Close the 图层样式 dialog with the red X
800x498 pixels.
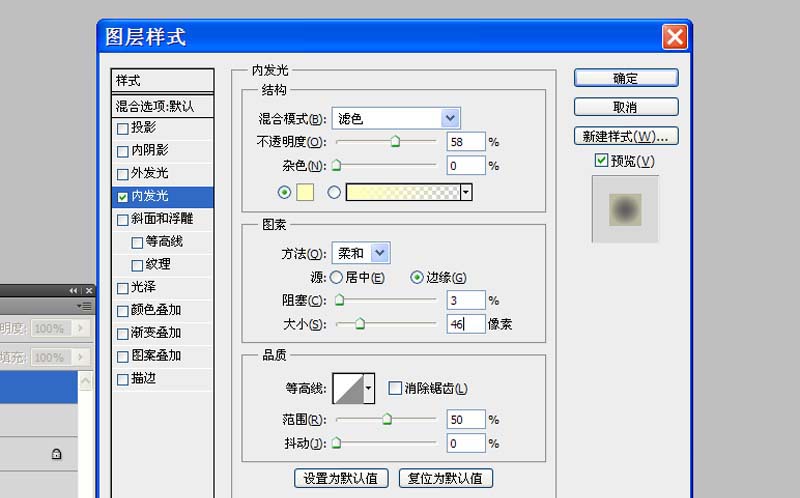click(674, 37)
